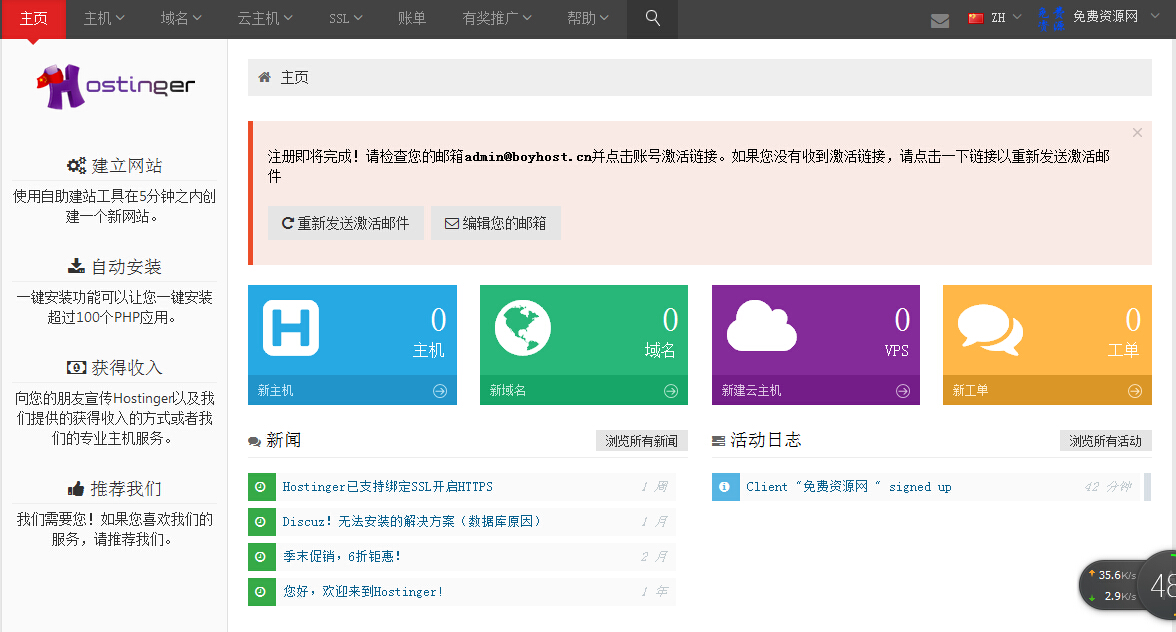Click the 主页 breadcrumb text
The image size is (1176, 632).
point(295,77)
